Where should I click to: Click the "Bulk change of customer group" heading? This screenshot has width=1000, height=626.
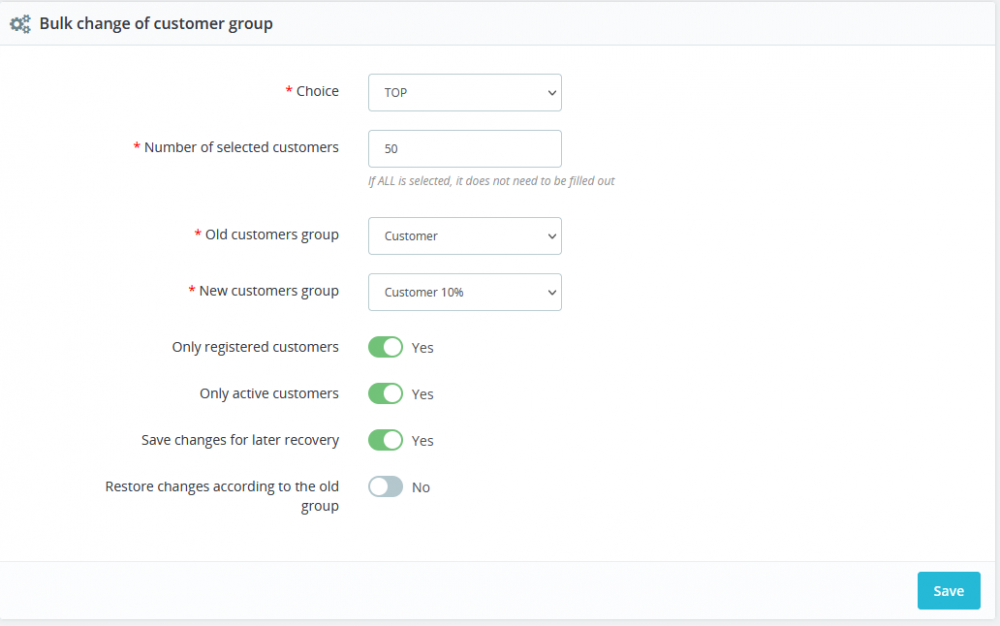point(156,24)
